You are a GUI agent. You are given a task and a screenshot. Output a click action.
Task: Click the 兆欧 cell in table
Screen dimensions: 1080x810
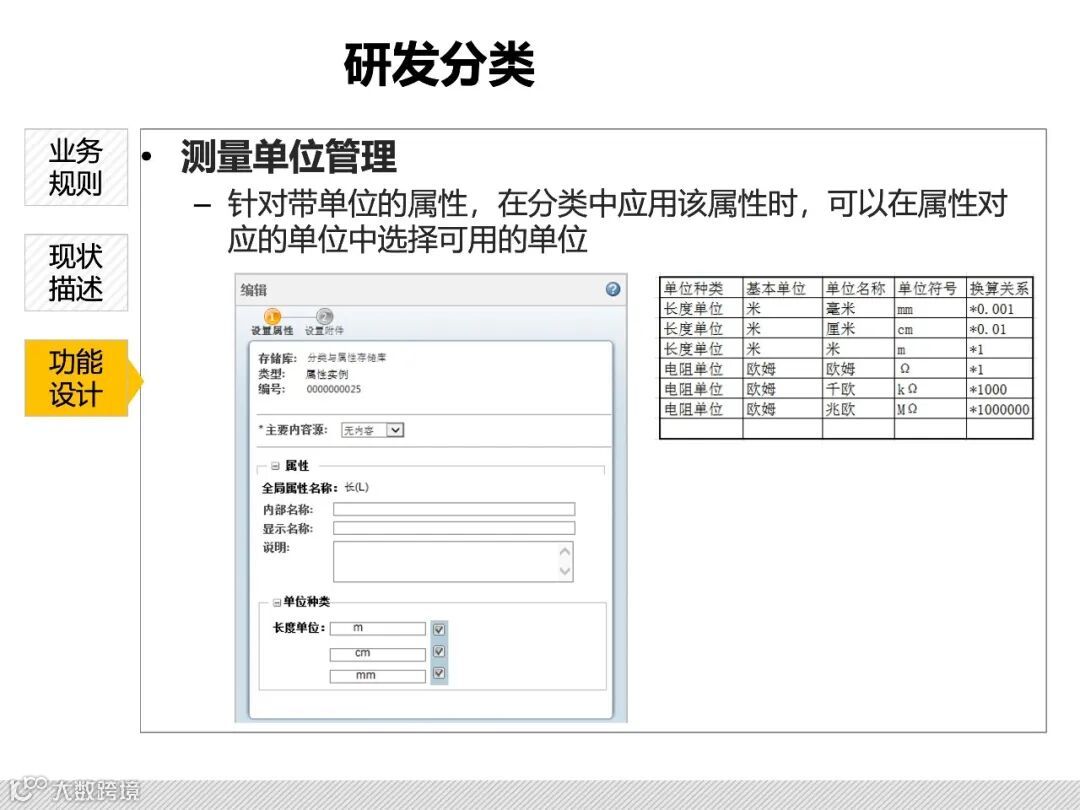click(x=858, y=409)
